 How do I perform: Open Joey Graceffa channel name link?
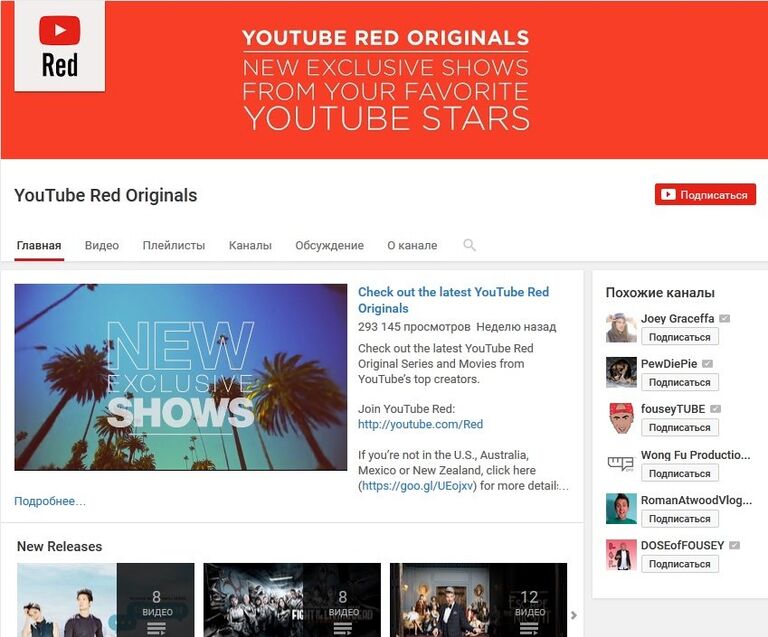click(677, 318)
